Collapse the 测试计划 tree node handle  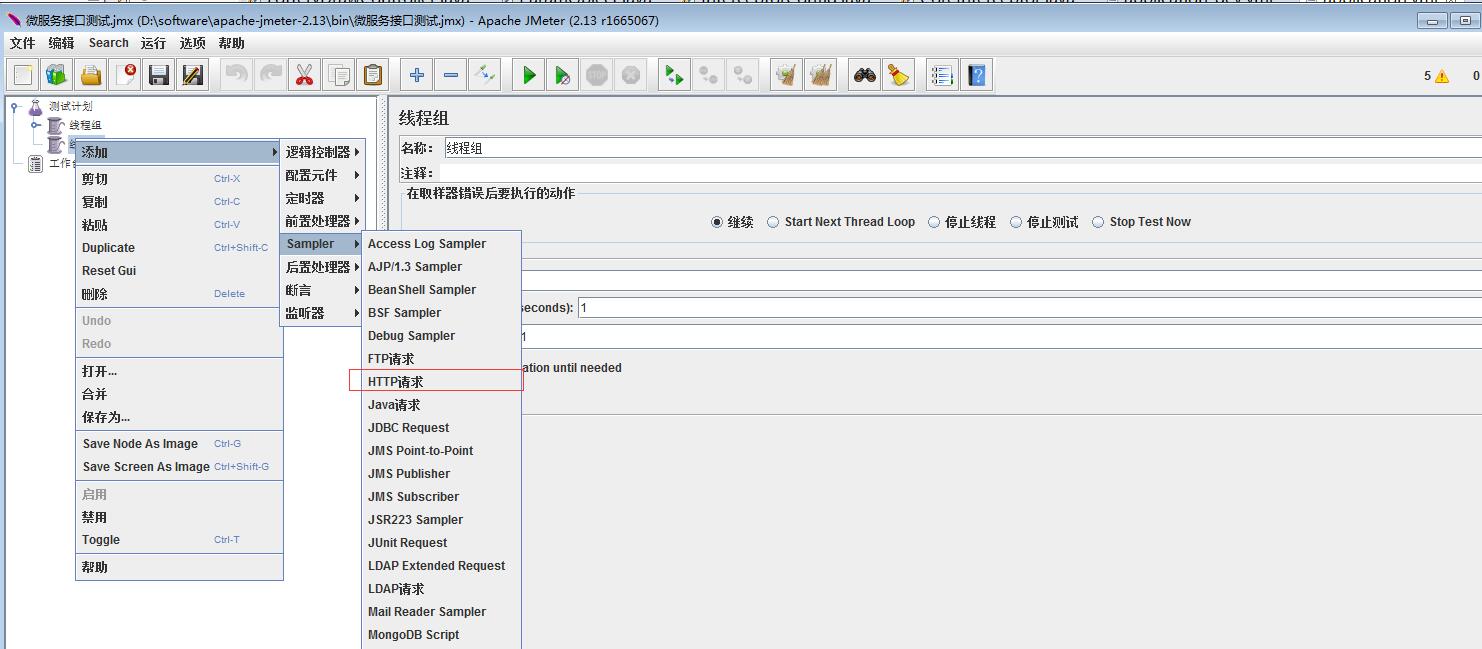coord(16,106)
